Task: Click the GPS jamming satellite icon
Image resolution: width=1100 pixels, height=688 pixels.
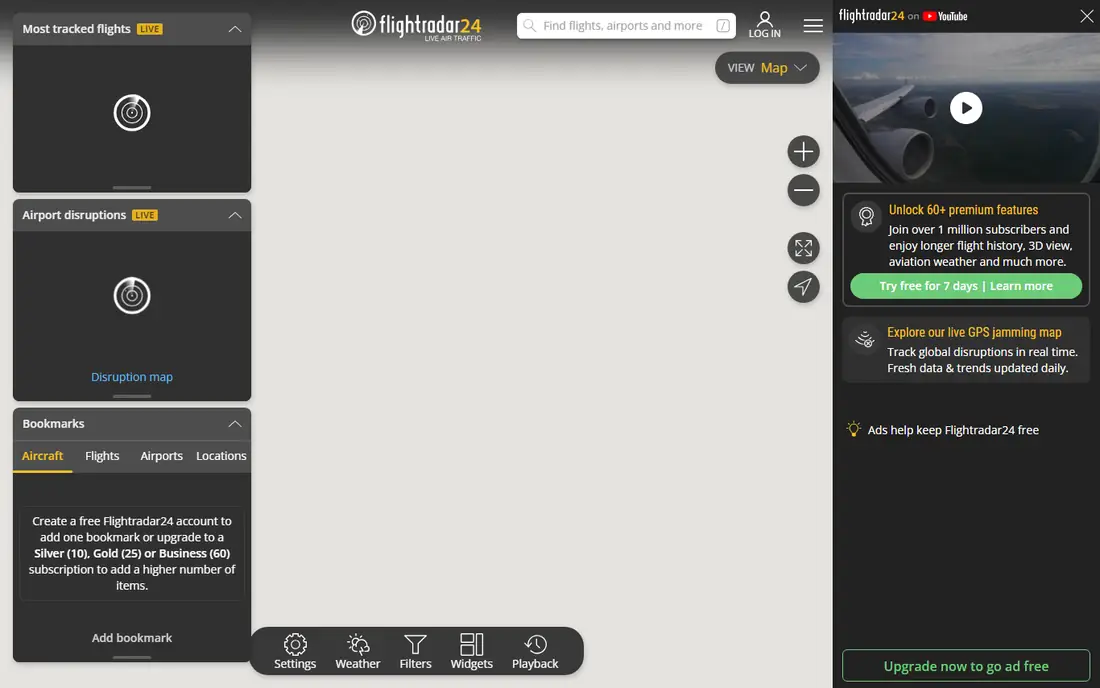Action: point(865,339)
